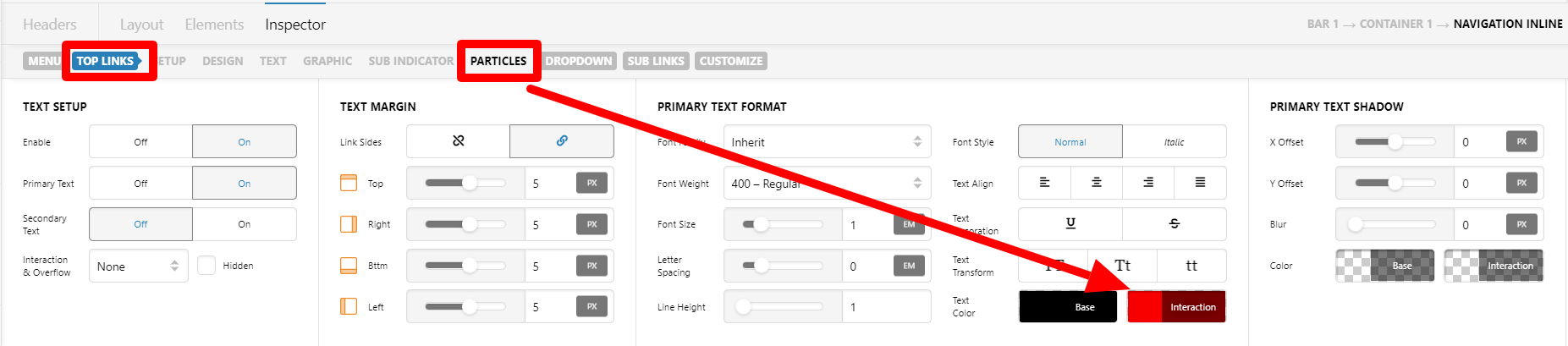The width and height of the screenshot is (1568, 346).
Task: Select center text alignment icon
Action: (1097, 183)
